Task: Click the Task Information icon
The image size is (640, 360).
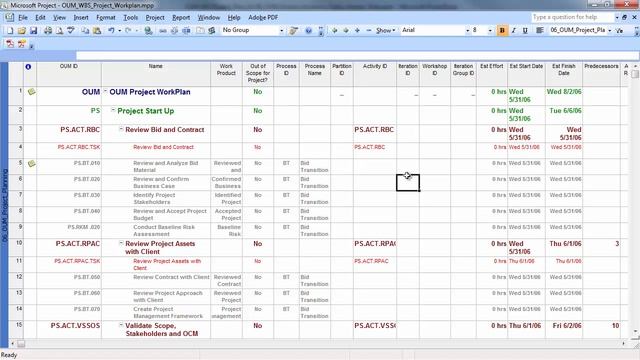Action: (200, 31)
